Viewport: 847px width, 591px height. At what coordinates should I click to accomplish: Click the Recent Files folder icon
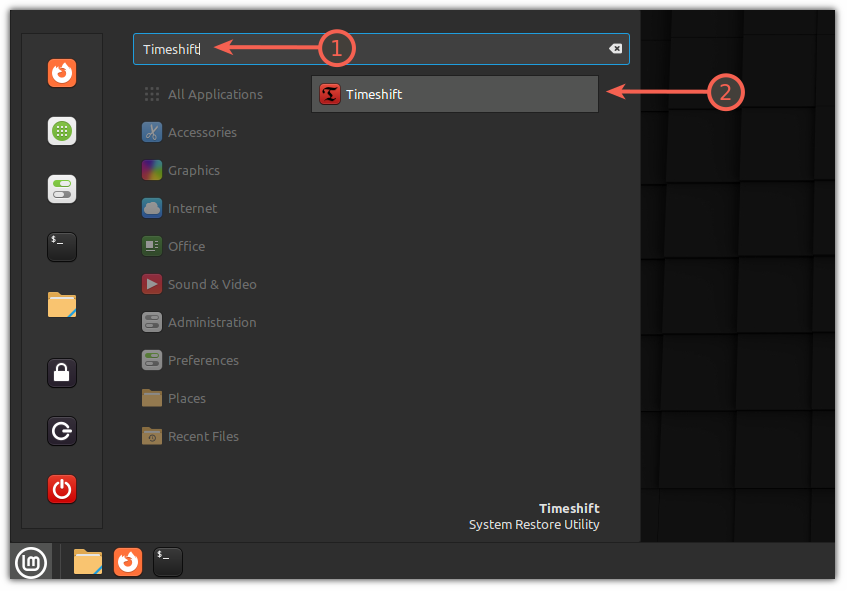click(x=152, y=436)
